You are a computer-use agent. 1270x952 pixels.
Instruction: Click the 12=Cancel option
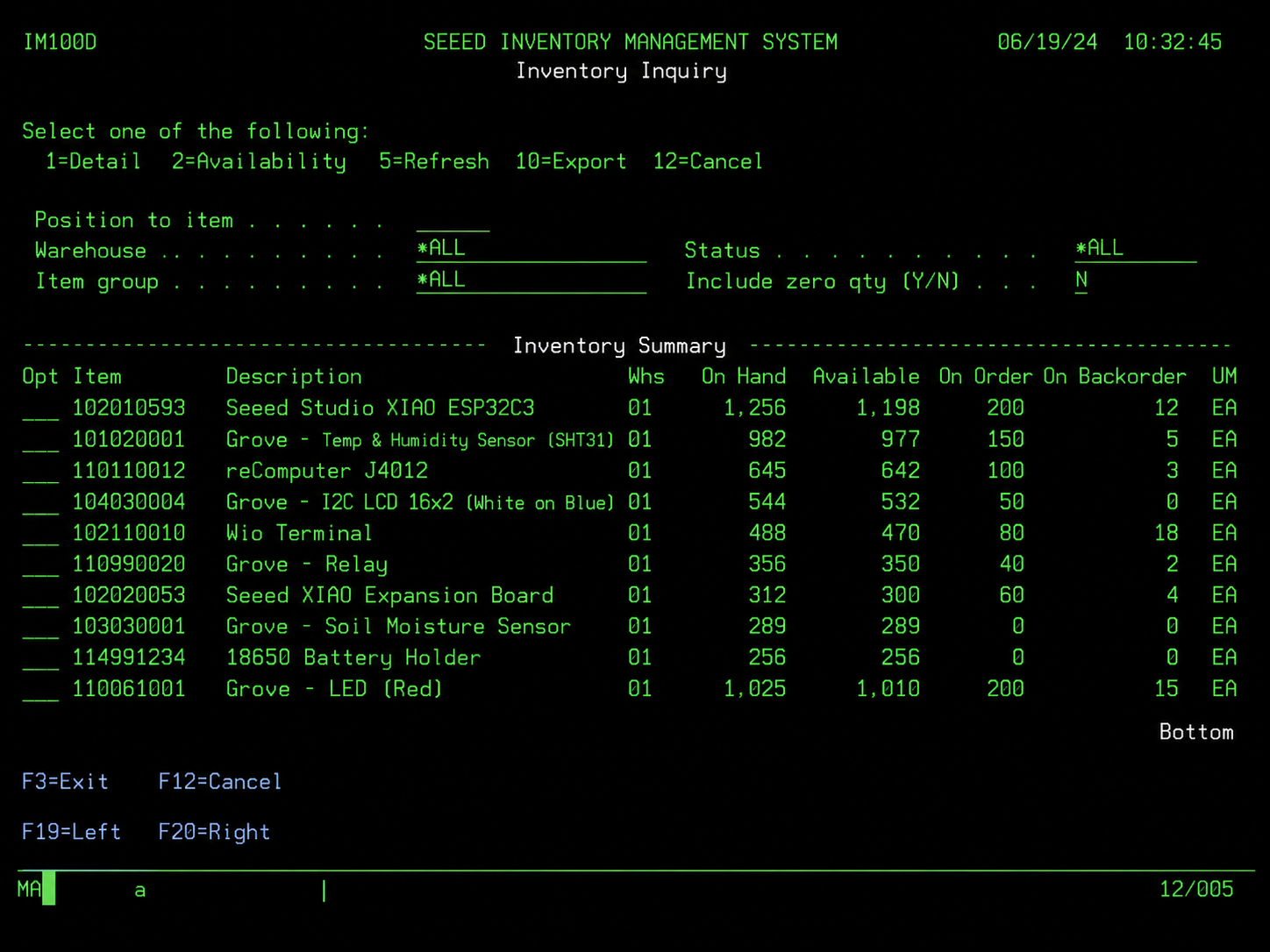point(708,162)
